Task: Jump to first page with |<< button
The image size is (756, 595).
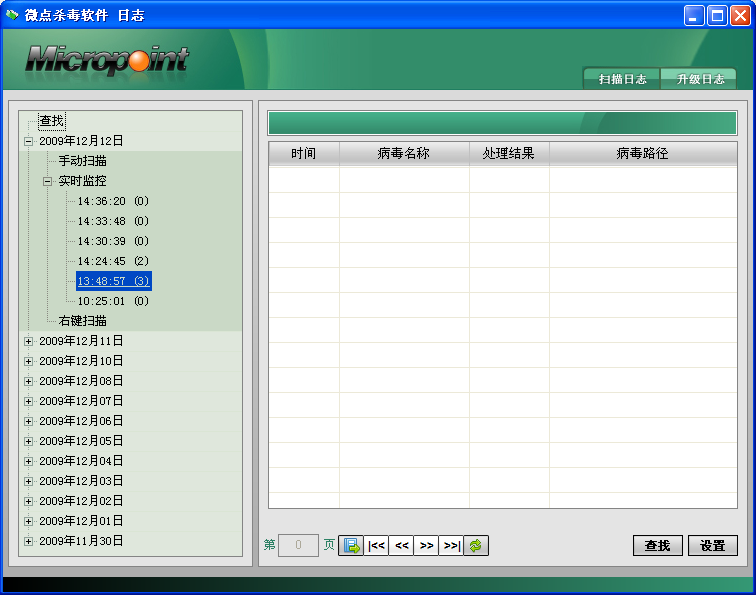Action: tap(376, 545)
